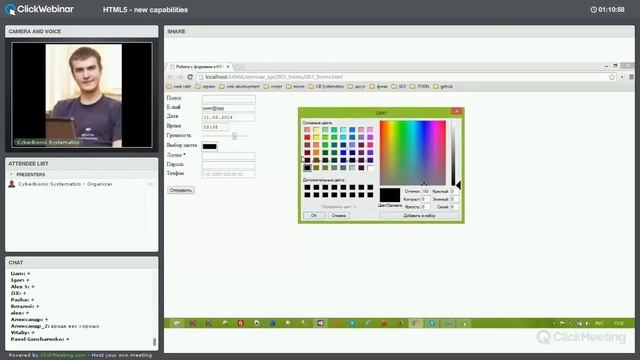Open the ITVDN bookmarks folder
The width and height of the screenshot is (640, 360).
[x=420, y=87]
